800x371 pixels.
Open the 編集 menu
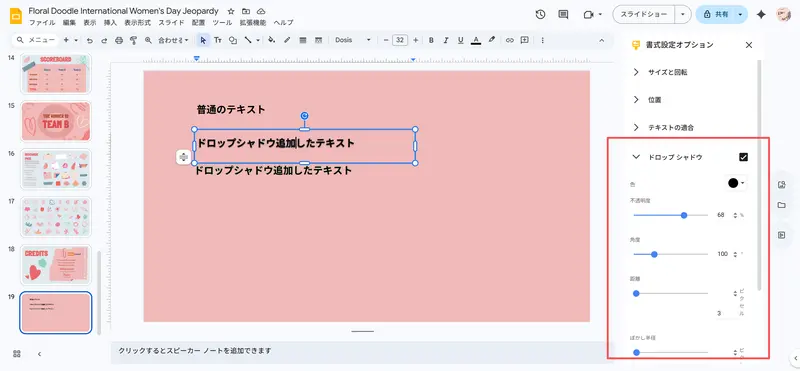point(69,23)
